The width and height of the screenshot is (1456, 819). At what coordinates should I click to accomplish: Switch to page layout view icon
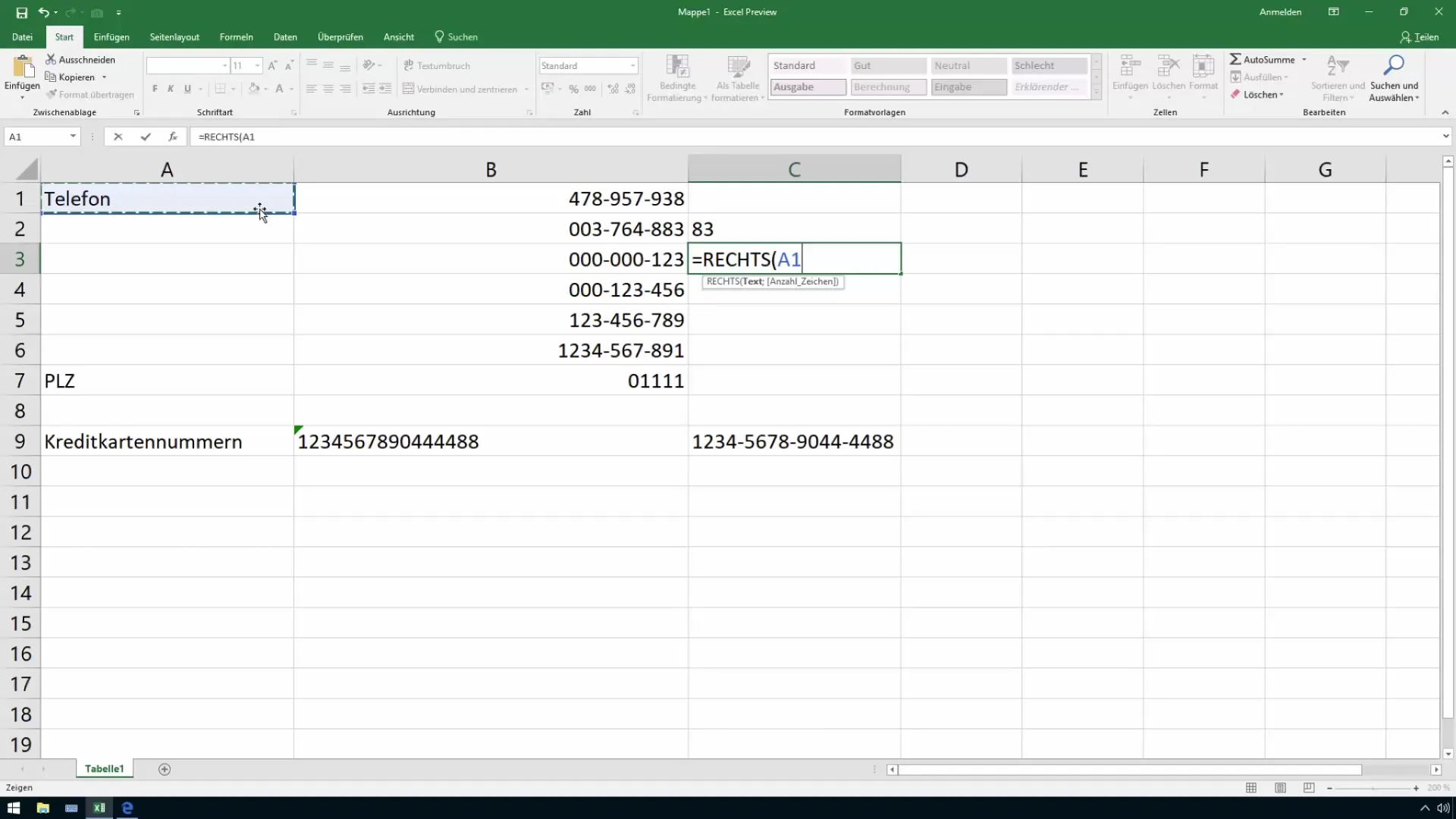click(1280, 788)
